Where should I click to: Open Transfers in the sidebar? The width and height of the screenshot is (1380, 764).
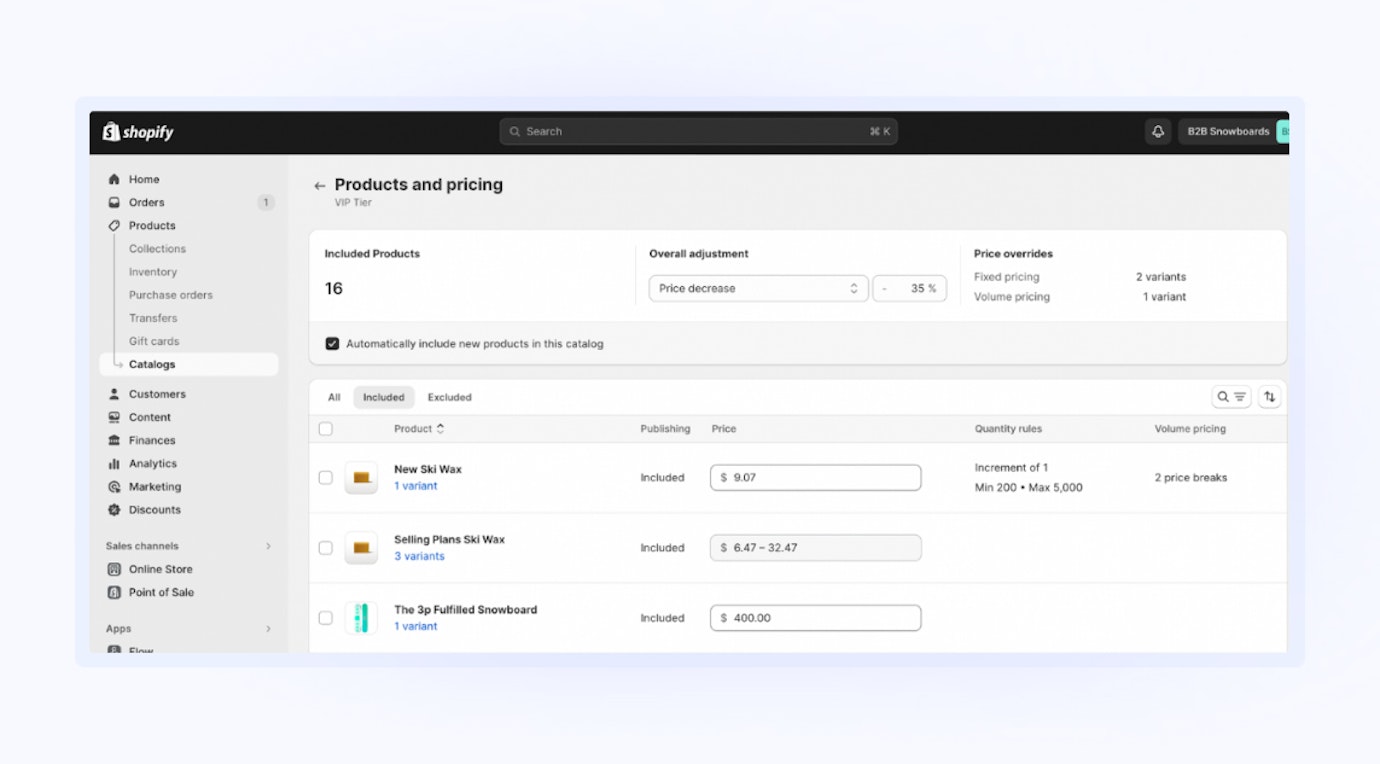tap(153, 317)
